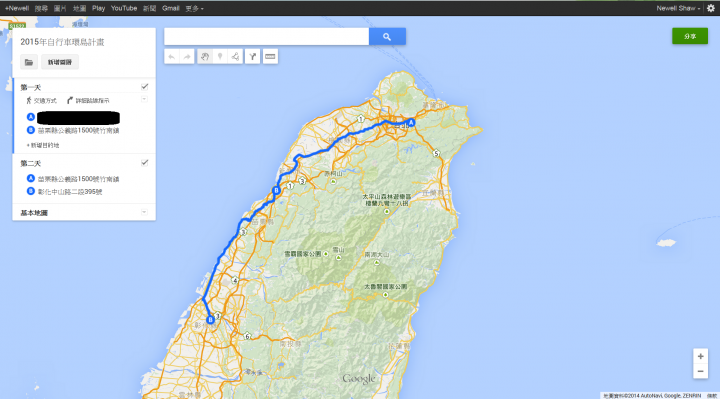The image size is (720, 399).
Task: Click the map title 2015年自行車環島計畫
Action: tap(62, 42)
